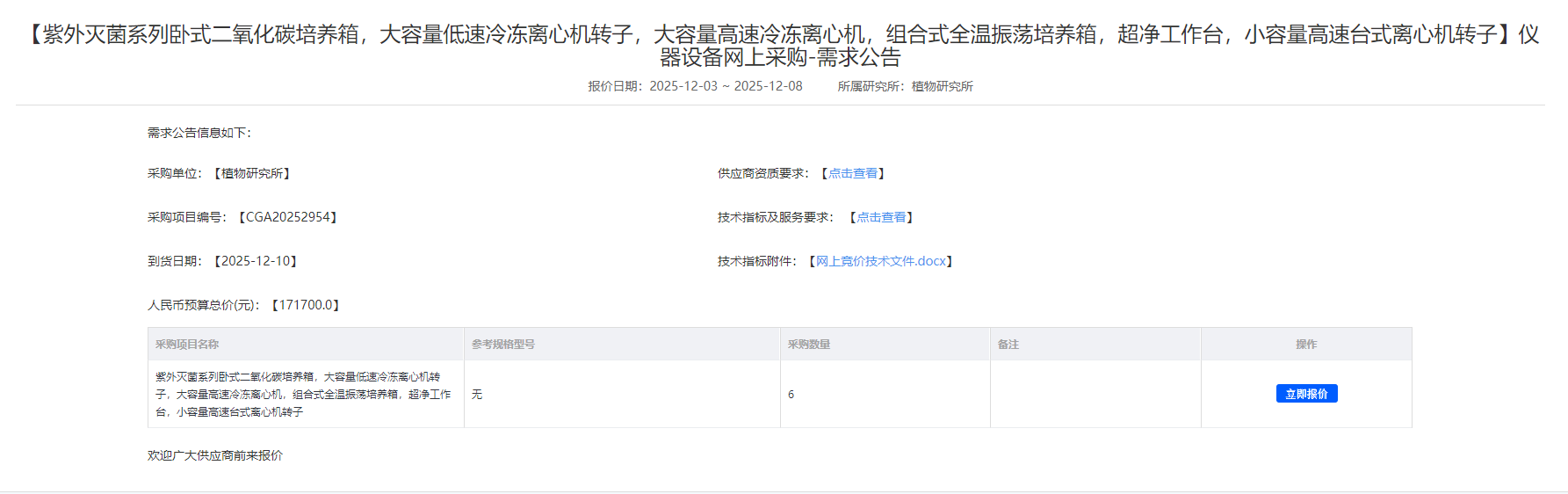Click the item name cell in the table row
The image size is (1568, 494).
coord(304,394)
